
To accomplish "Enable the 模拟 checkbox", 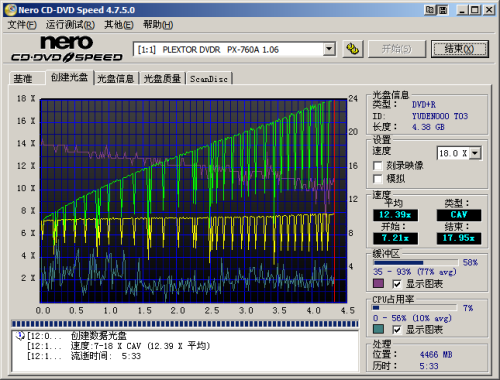I will (x=378, y=179).
